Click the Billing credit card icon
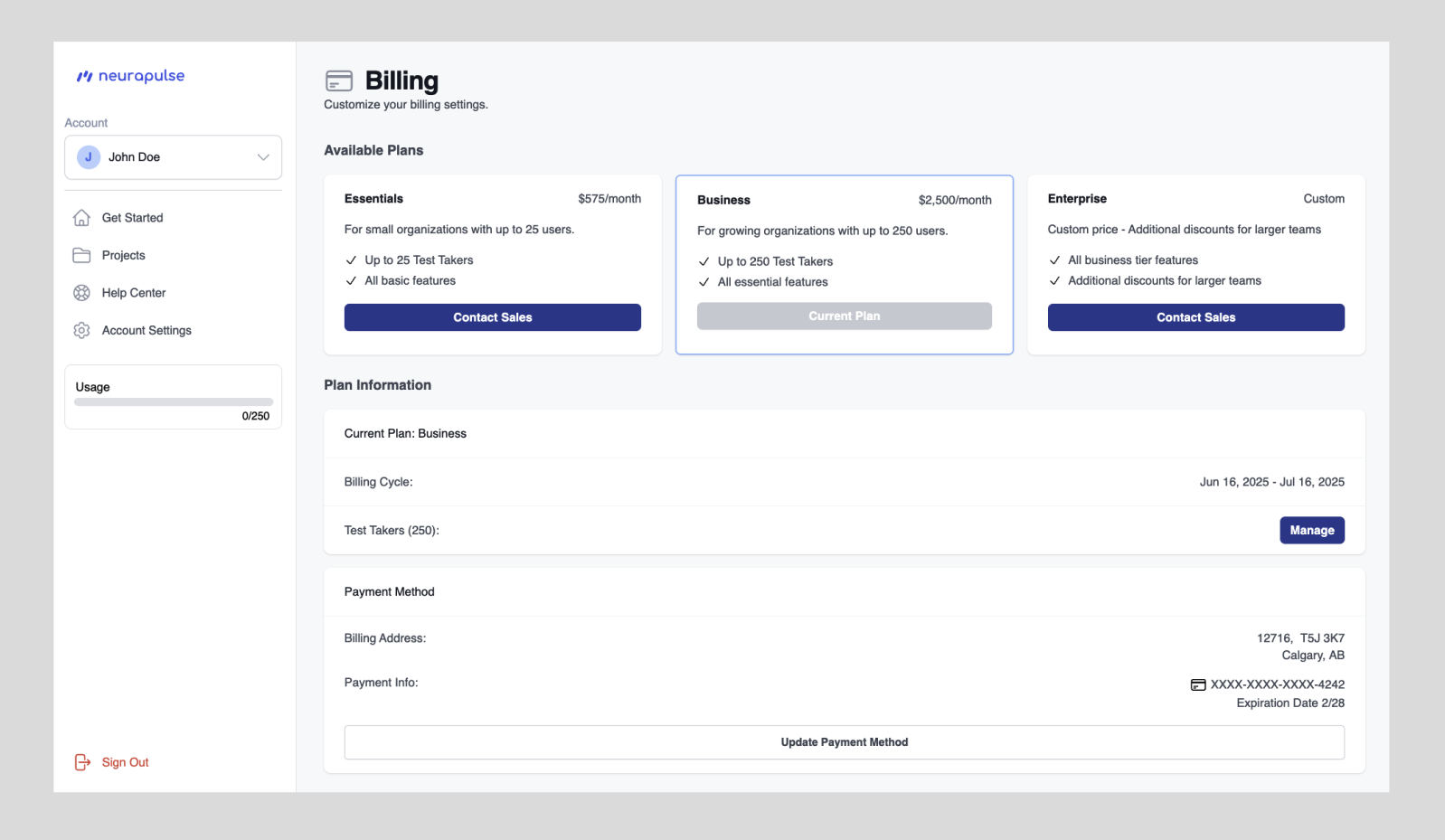 (x=339, y=81)
